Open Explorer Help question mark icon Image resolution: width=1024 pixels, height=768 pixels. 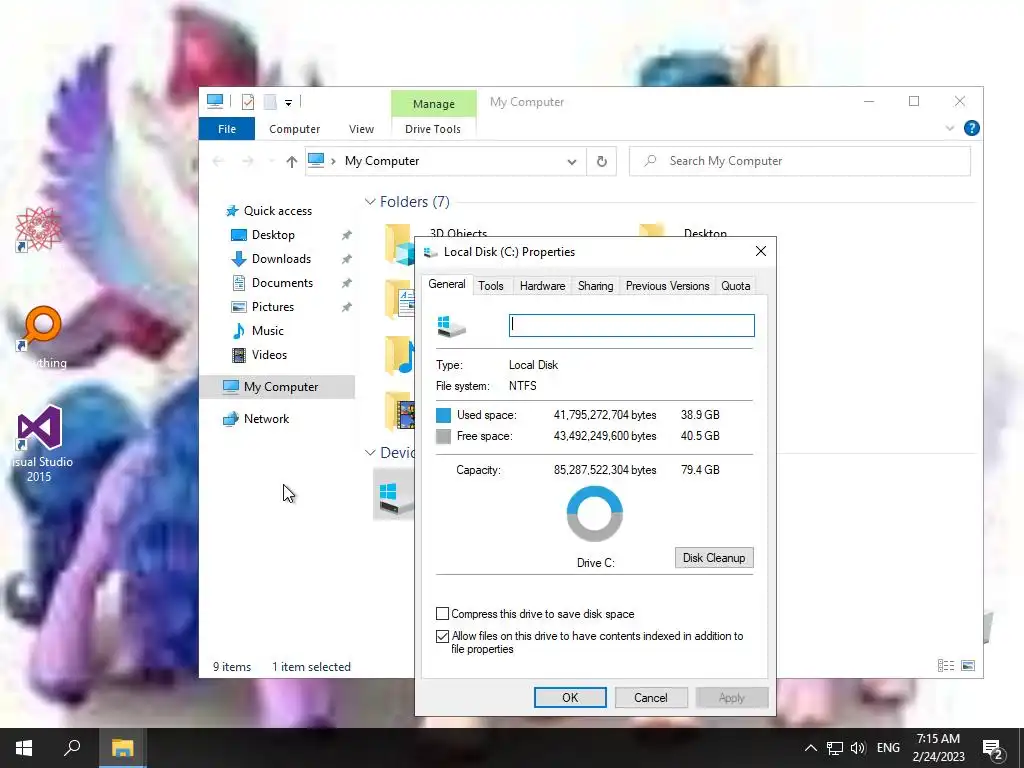[x=972, y=128]
